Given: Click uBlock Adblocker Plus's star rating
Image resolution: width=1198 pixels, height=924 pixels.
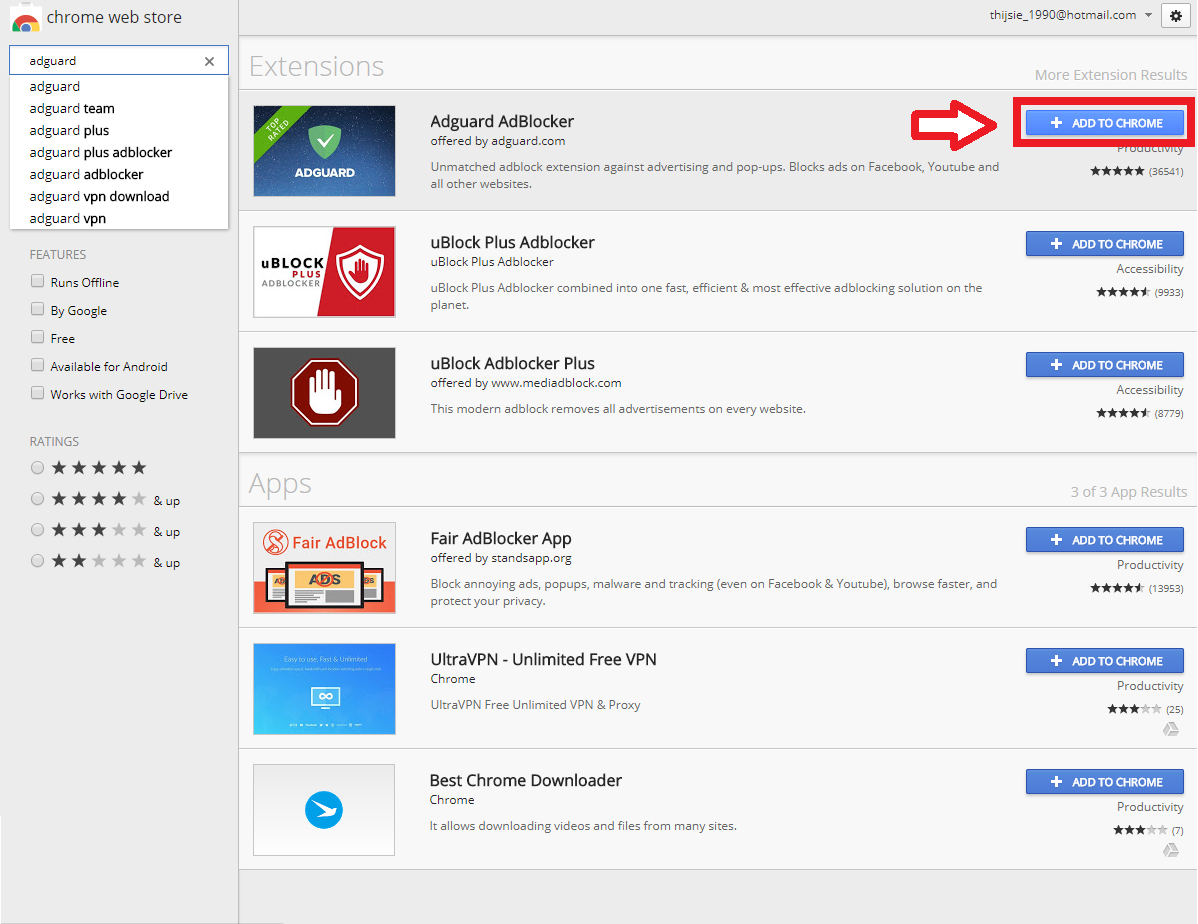Looking at the screenshot, I should 1122,413.
